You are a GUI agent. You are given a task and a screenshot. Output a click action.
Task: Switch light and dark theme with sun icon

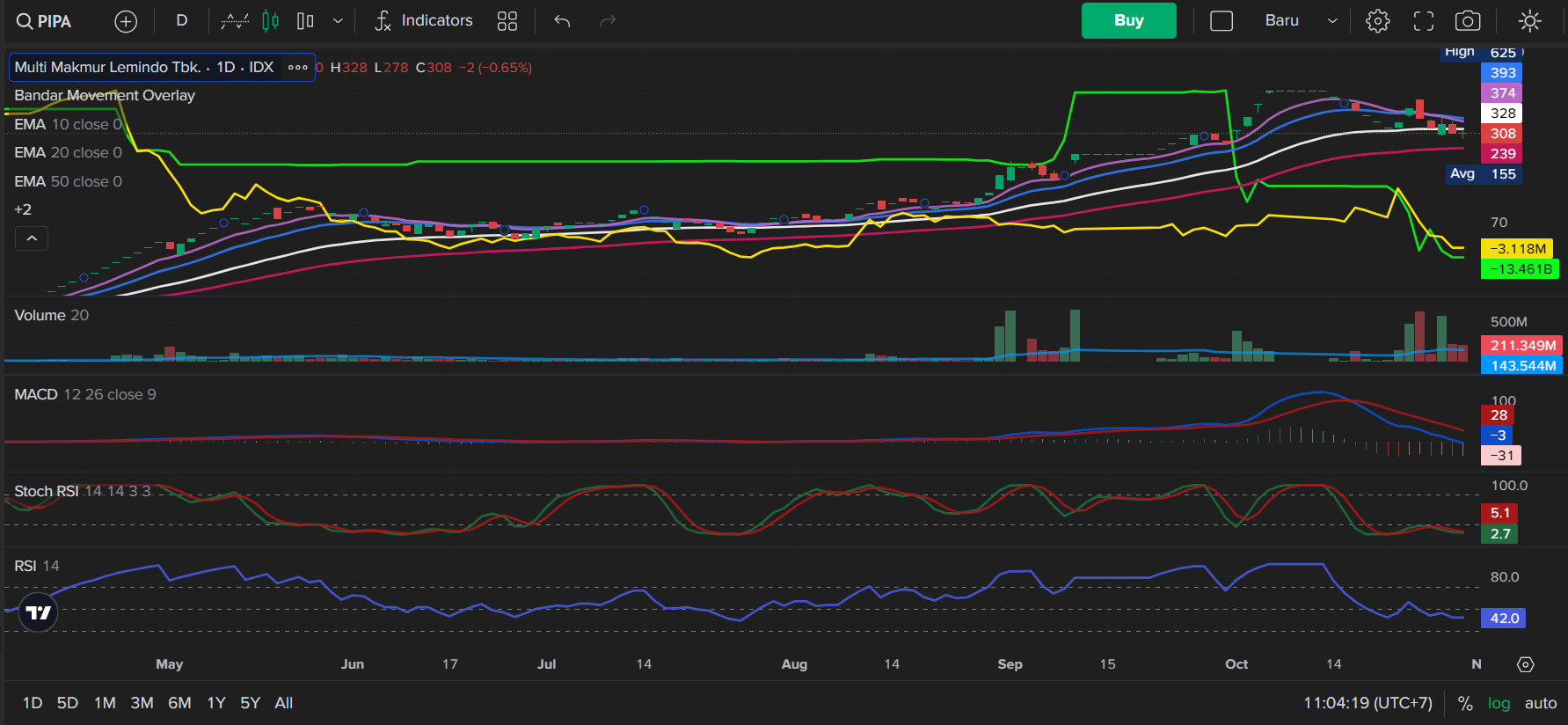[1530, 21]
